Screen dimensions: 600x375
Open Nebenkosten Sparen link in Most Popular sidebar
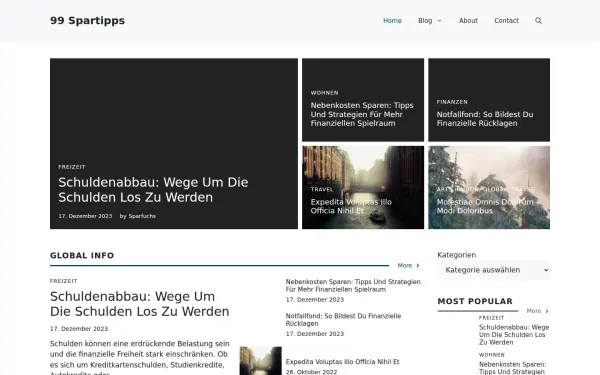512,368
